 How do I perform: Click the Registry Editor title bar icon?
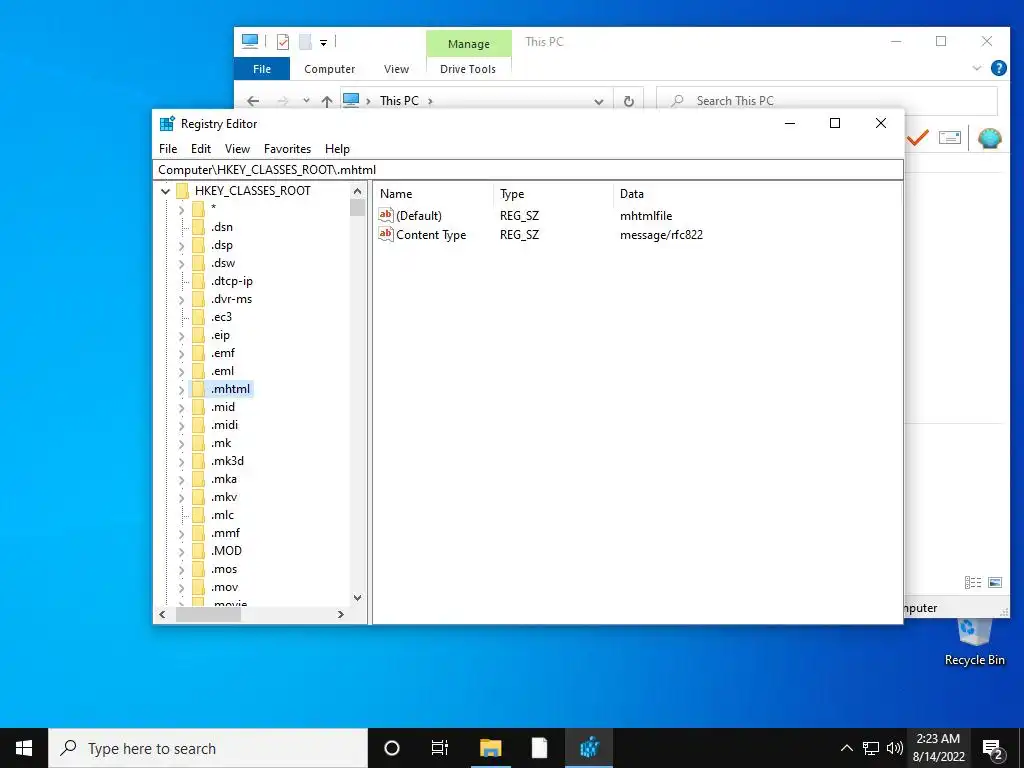[x=167, y=123]
